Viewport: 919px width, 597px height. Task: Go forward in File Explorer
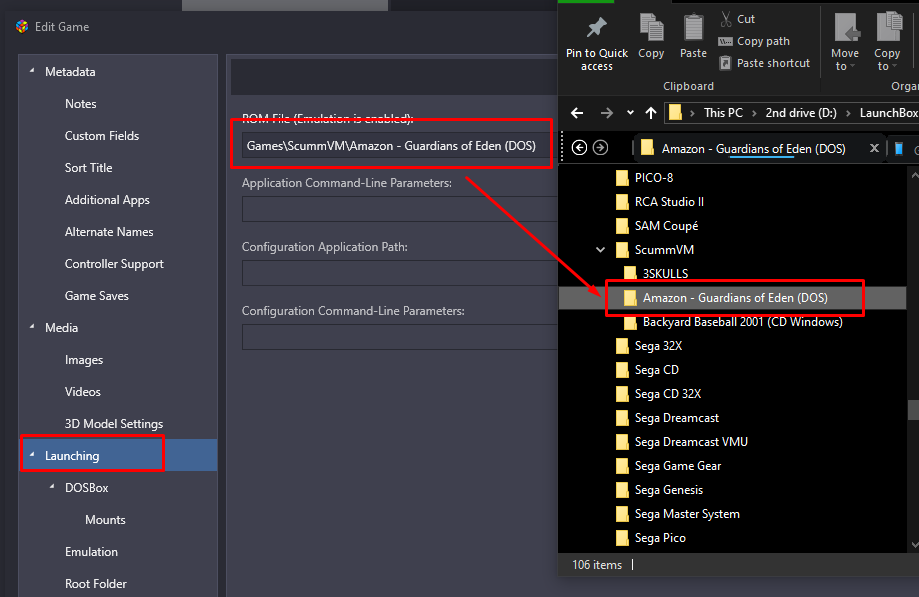607,112
